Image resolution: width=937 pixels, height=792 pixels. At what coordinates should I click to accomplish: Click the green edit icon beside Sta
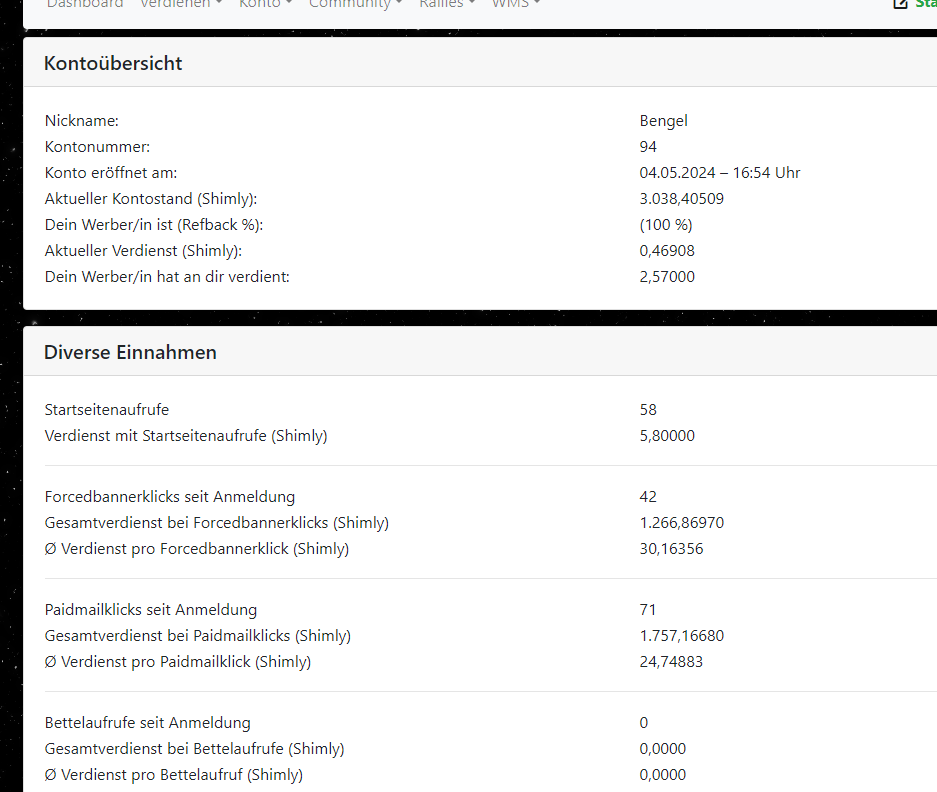point(900,4)
